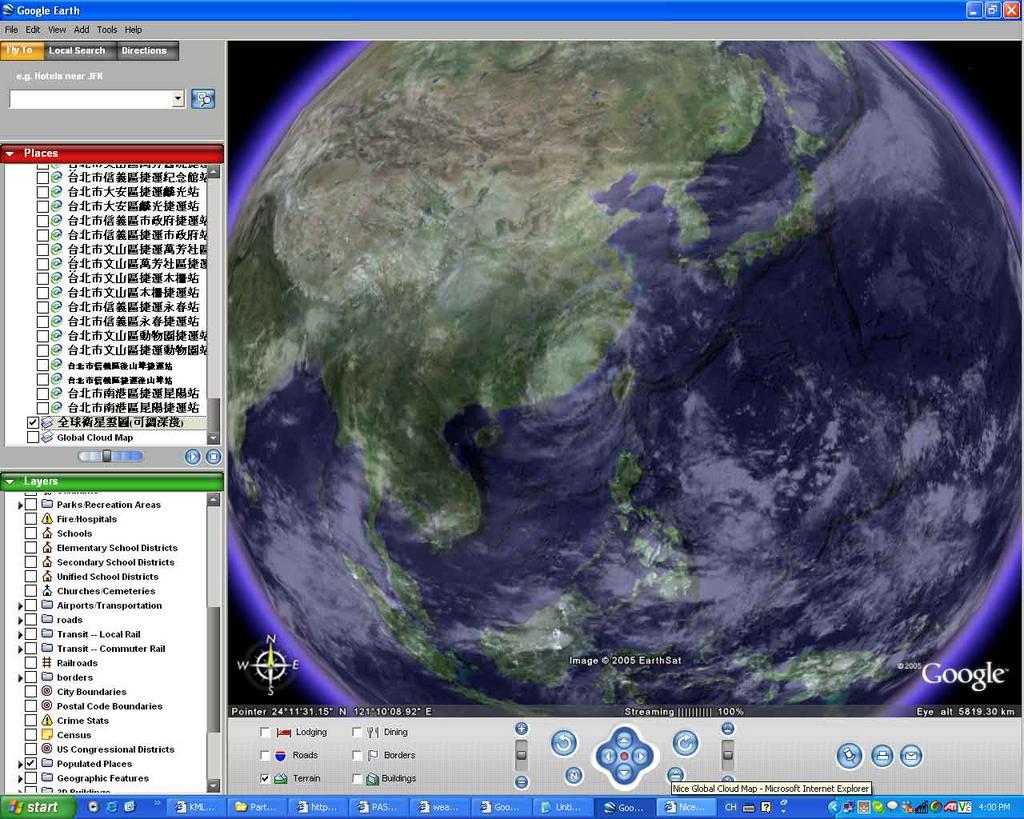Click the tilt slider handle
1024x819 pixels.
[x=728, y=754]
